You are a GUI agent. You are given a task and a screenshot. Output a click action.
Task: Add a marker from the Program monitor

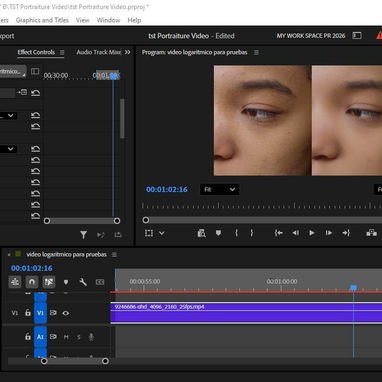point(218,233)
